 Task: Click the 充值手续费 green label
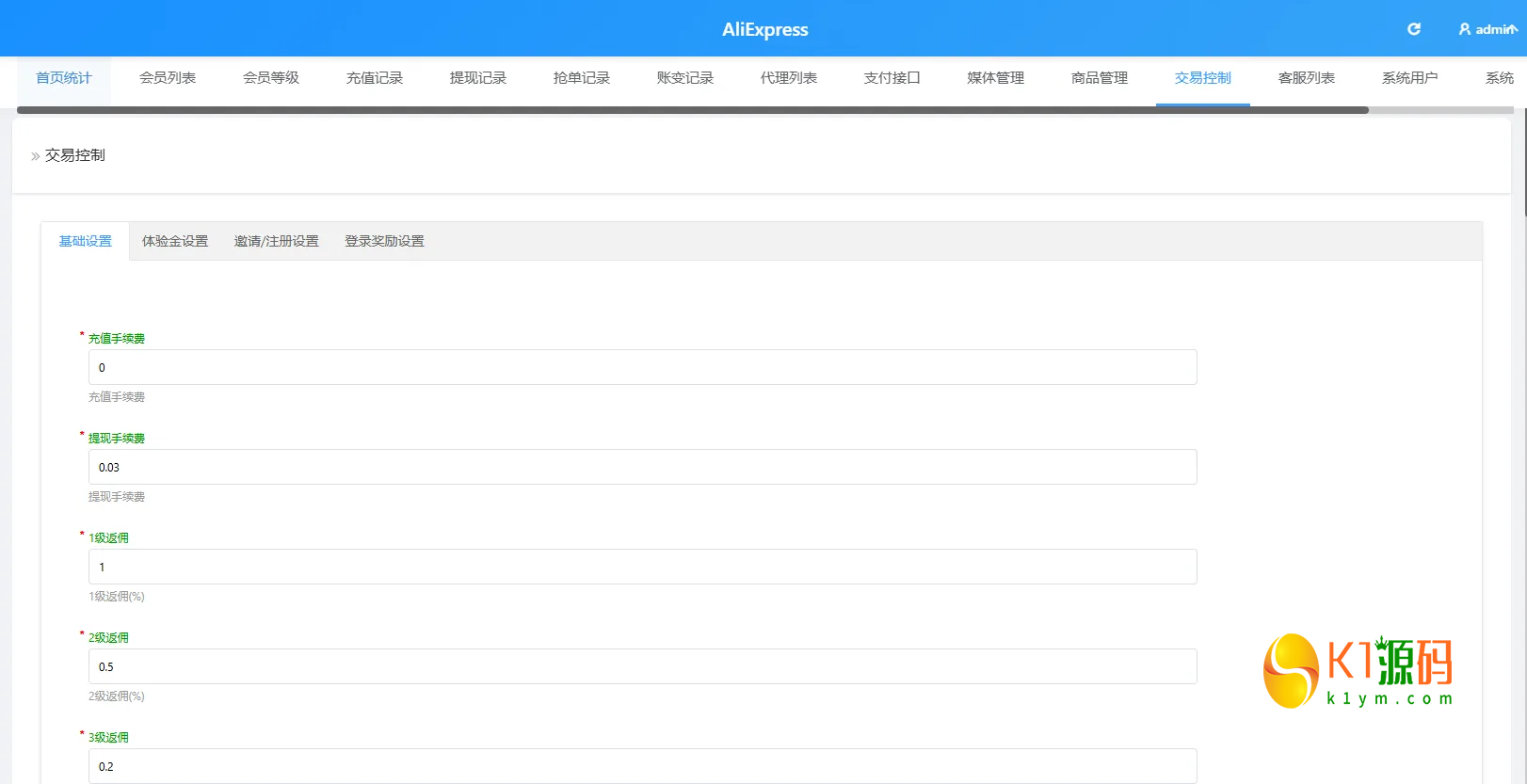[117, 339]
